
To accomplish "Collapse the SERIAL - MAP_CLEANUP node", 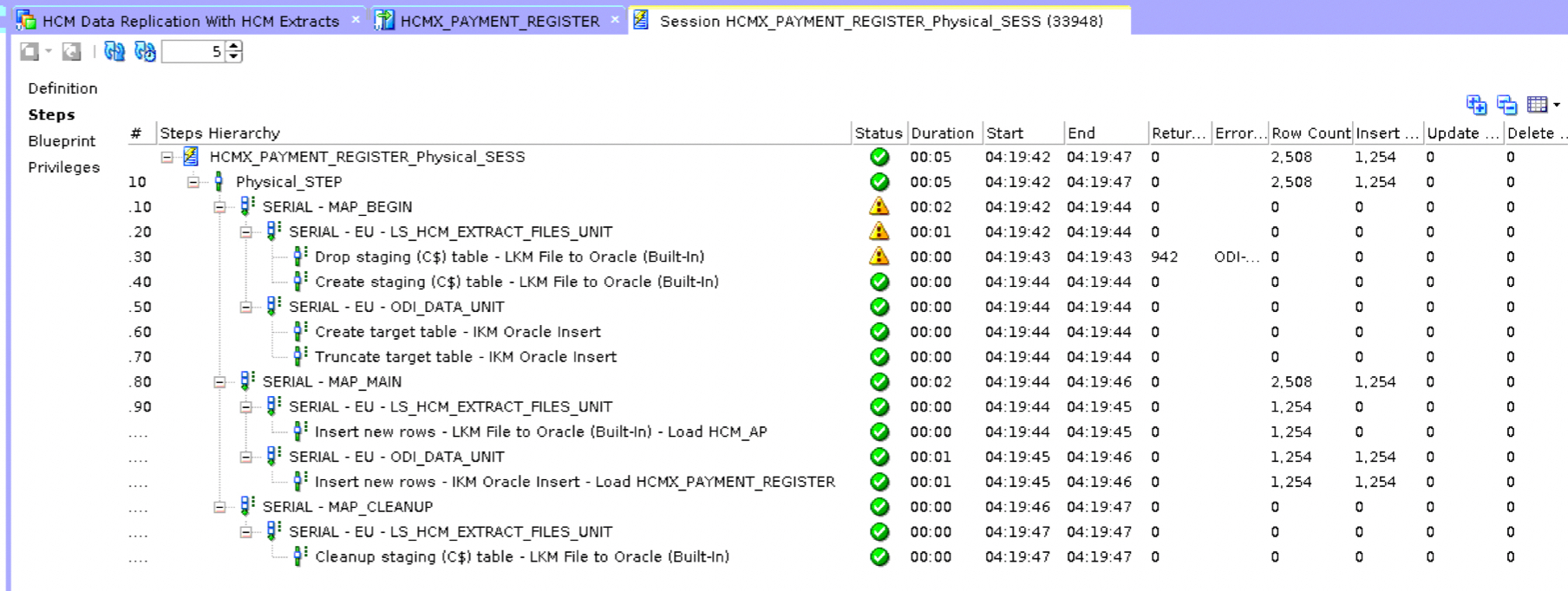I will 219,507.
